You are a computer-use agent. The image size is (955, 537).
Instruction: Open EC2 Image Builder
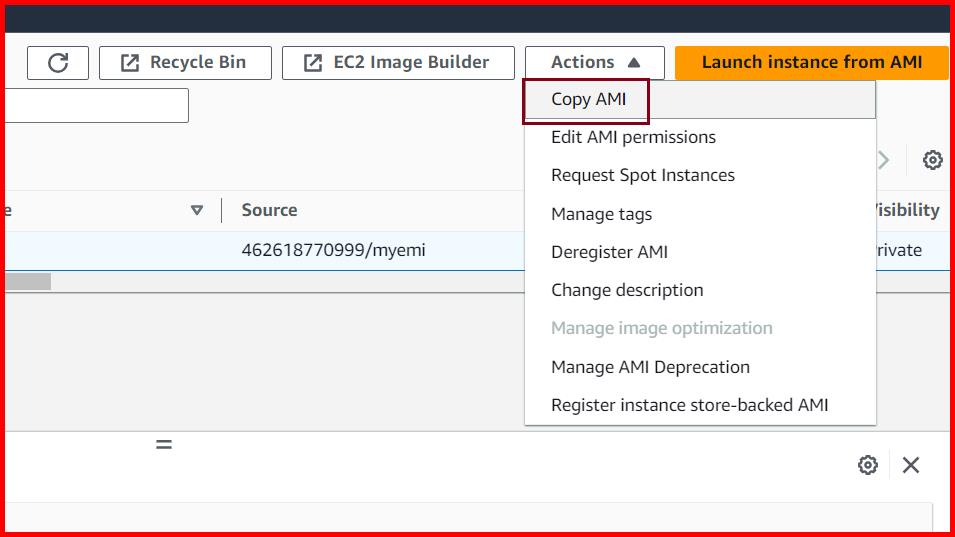(x=398, y=63)
